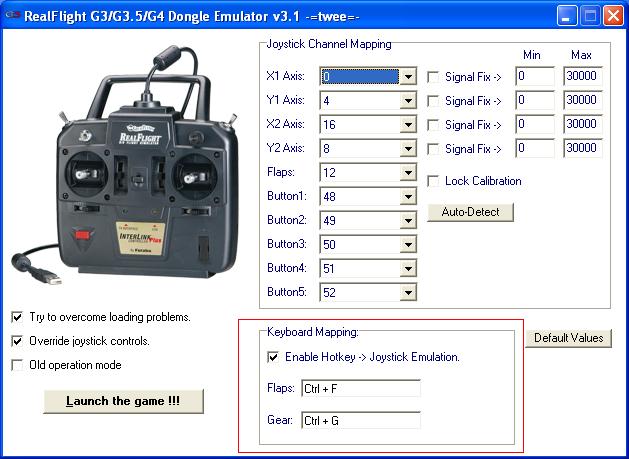Click Launch the game button

tap(123, 401)
